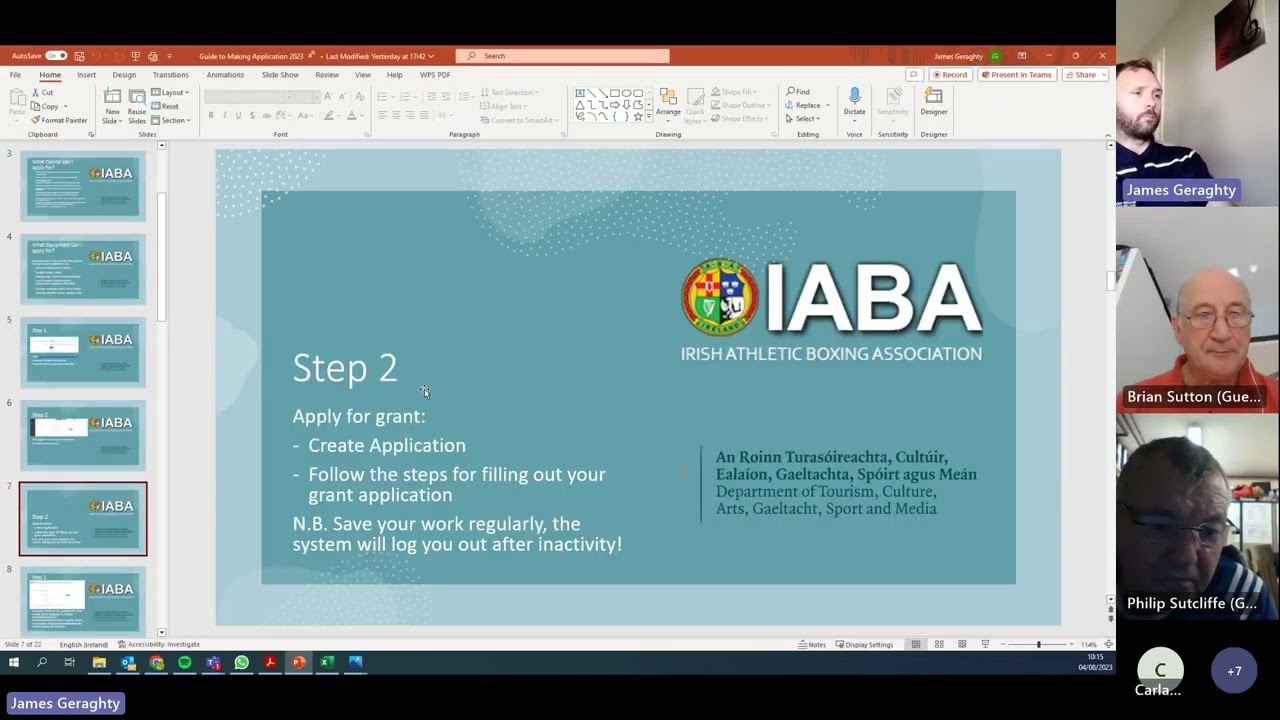The height and width of the screenshot is (720, 1280).
Task: Open the Transitions ribbon tab
Action: coord(170,75)
